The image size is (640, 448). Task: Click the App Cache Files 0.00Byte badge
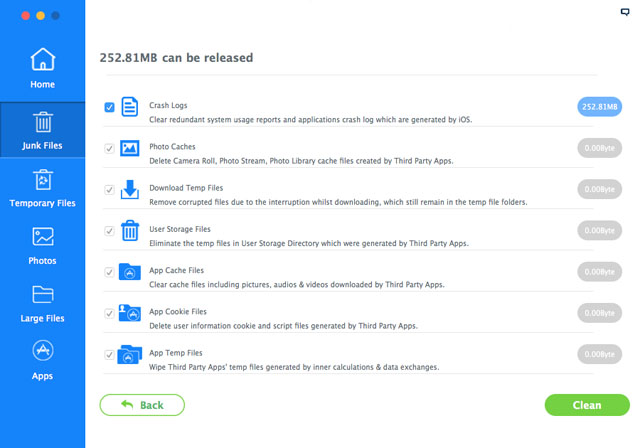[600, 272]
